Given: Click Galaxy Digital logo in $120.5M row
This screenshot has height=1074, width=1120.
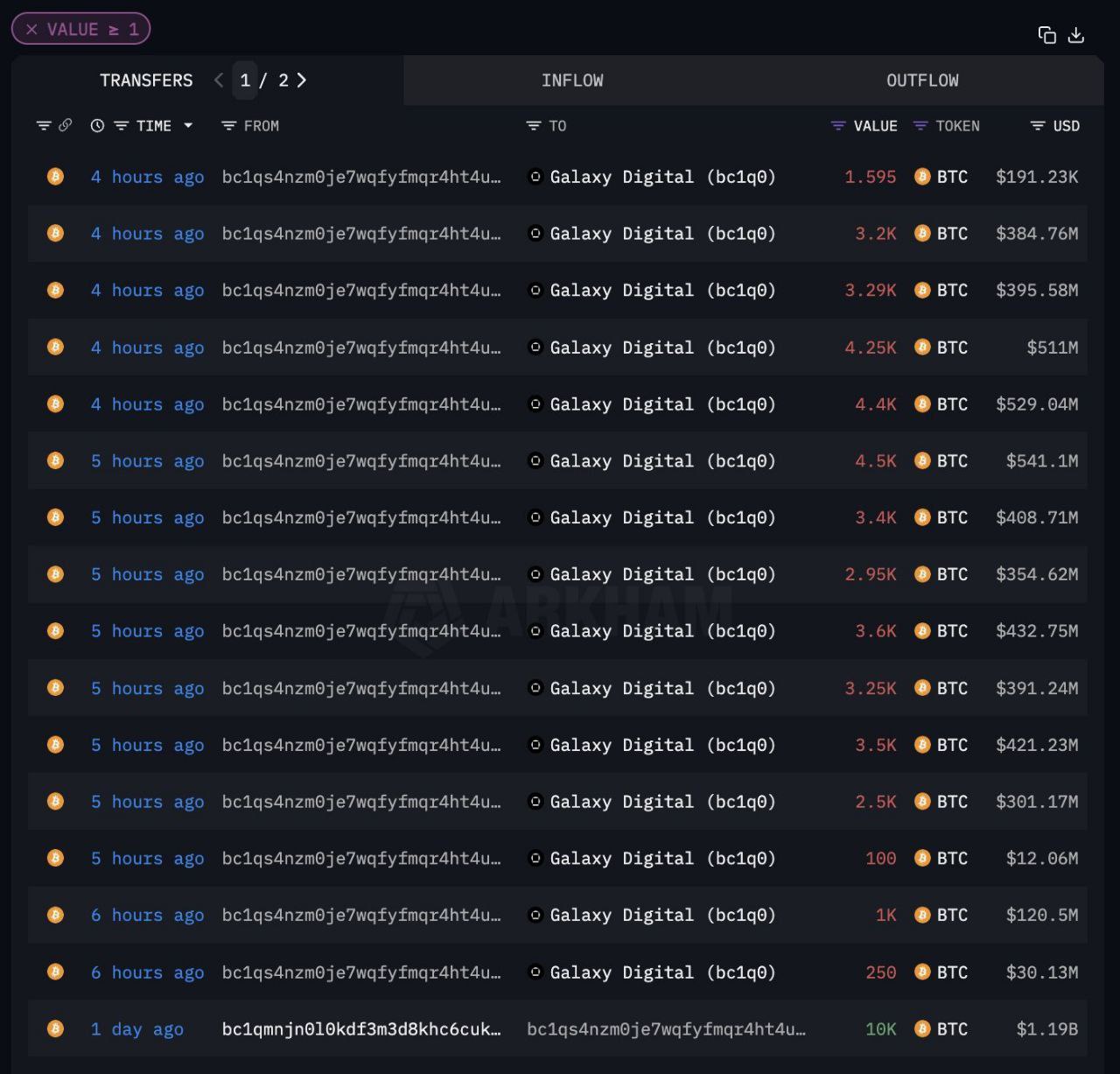Looking at the screenshot, I should [x=535, y=916].
